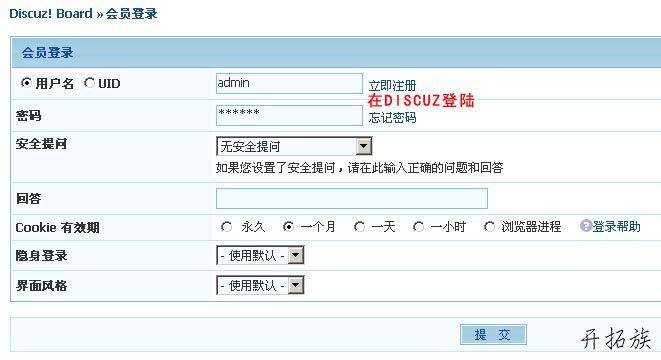
Task: Open the 隐身登录 dropdown
Action: 260,255
